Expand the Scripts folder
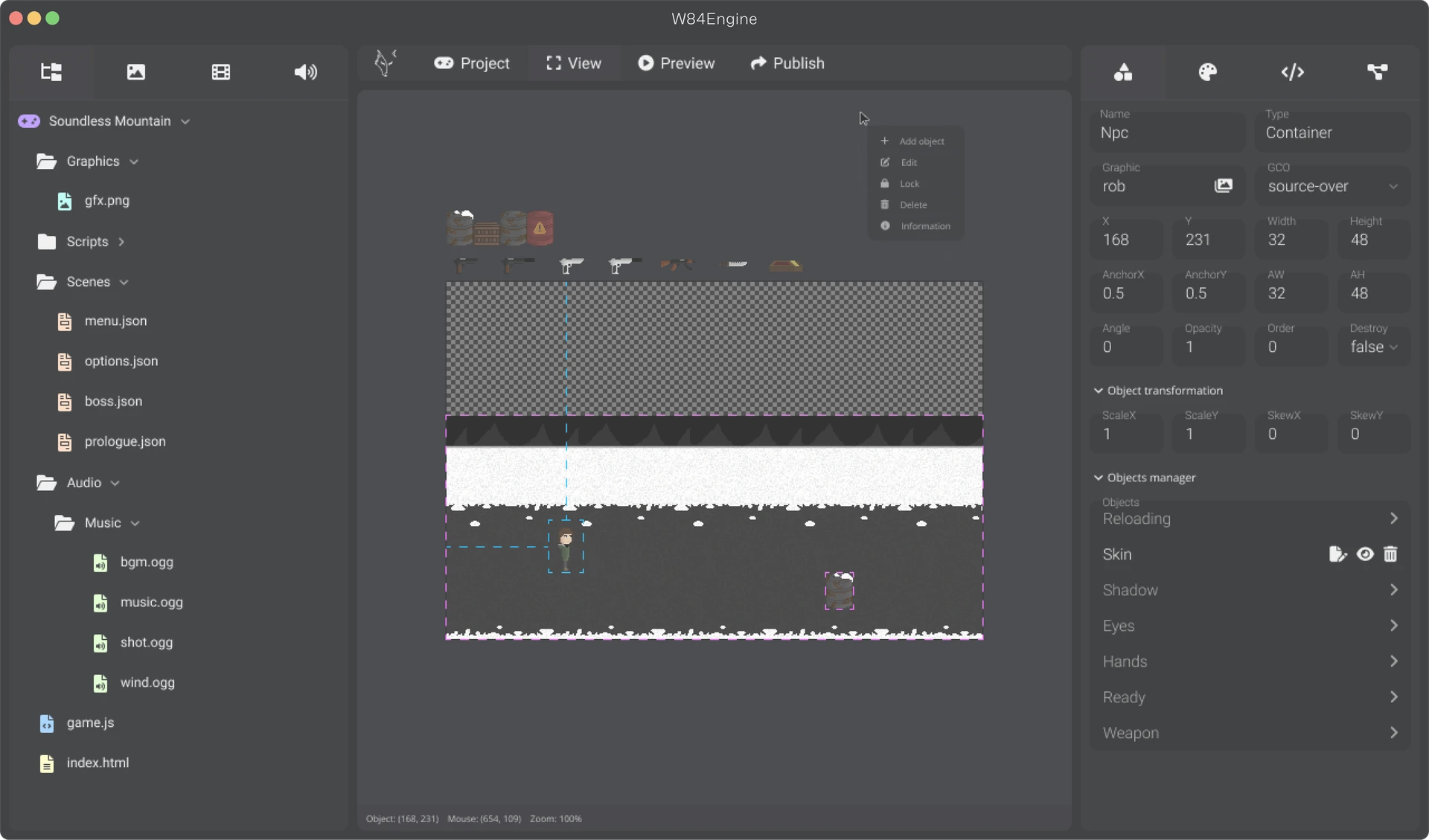This screenshot has height=840, width=1429. 87,242
